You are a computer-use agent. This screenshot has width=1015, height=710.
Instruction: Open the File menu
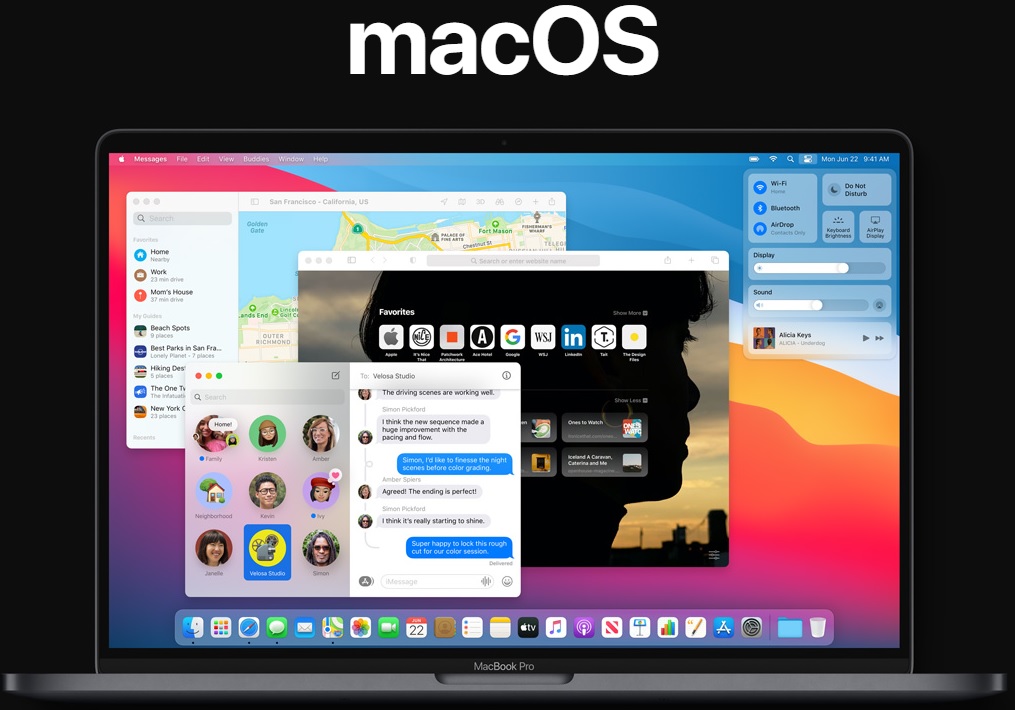pyautogui.click(x=182, y=159)
